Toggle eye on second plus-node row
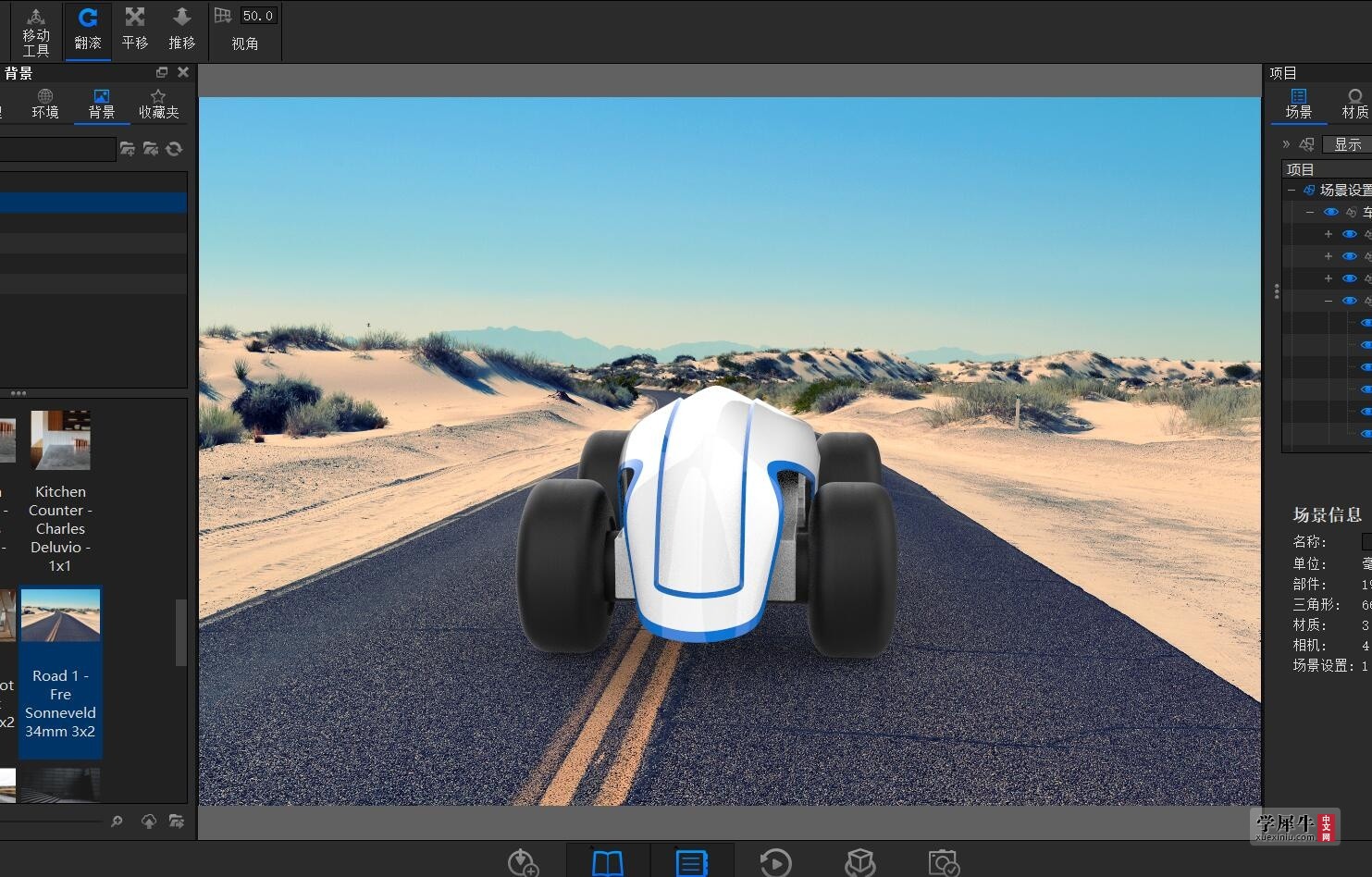The image size is (1372, 877). pyautogui.click(x=1350, y=256)
